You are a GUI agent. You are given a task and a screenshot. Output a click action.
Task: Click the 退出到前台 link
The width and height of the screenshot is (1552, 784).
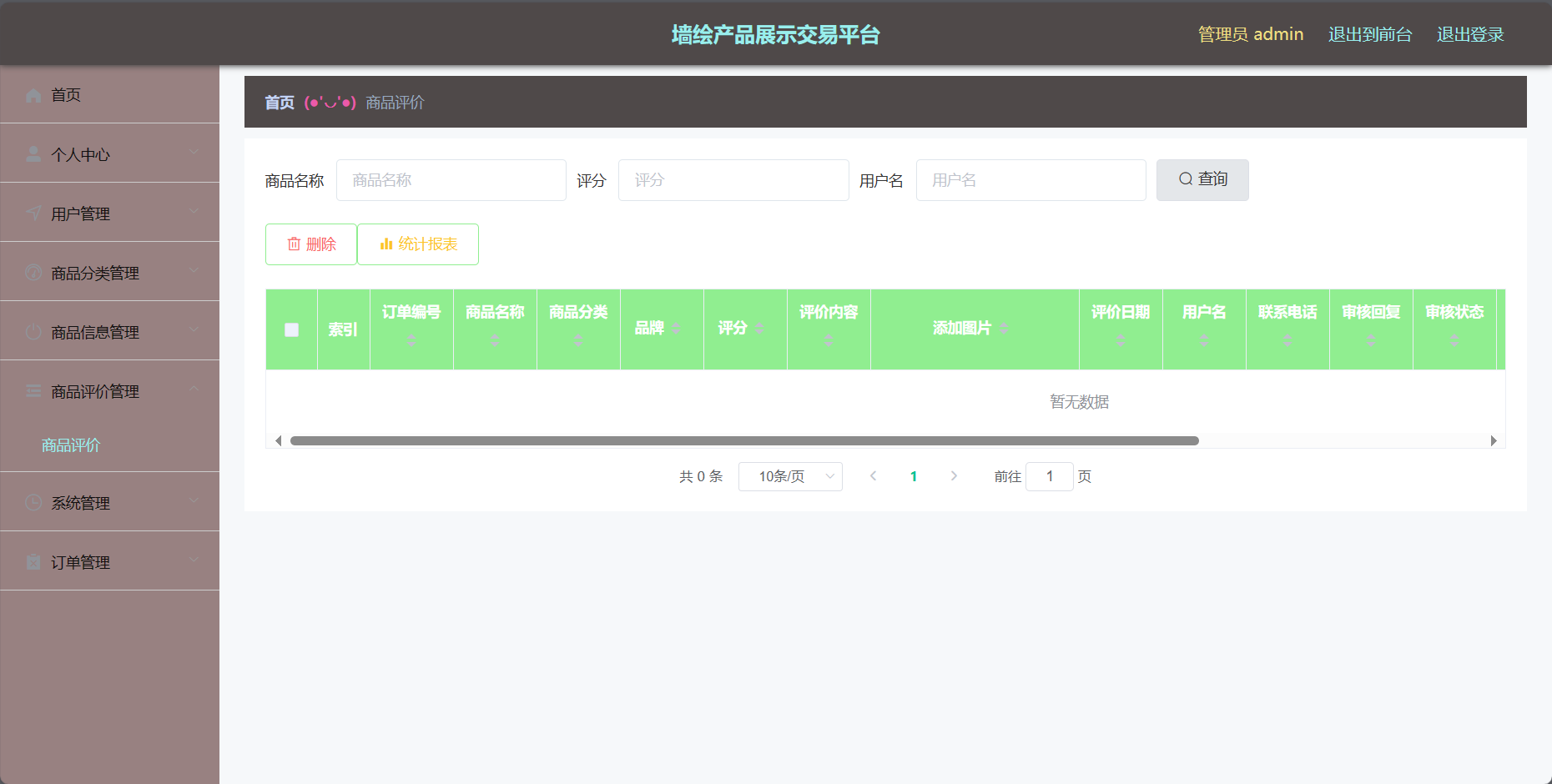(1370, 34)
